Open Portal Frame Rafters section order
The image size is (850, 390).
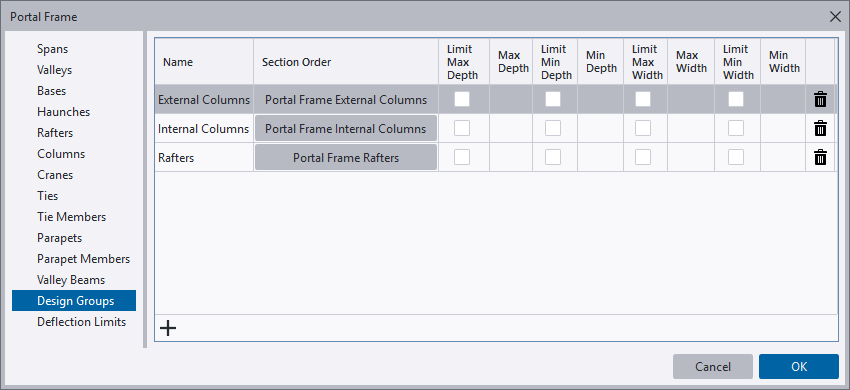point(346,157)
